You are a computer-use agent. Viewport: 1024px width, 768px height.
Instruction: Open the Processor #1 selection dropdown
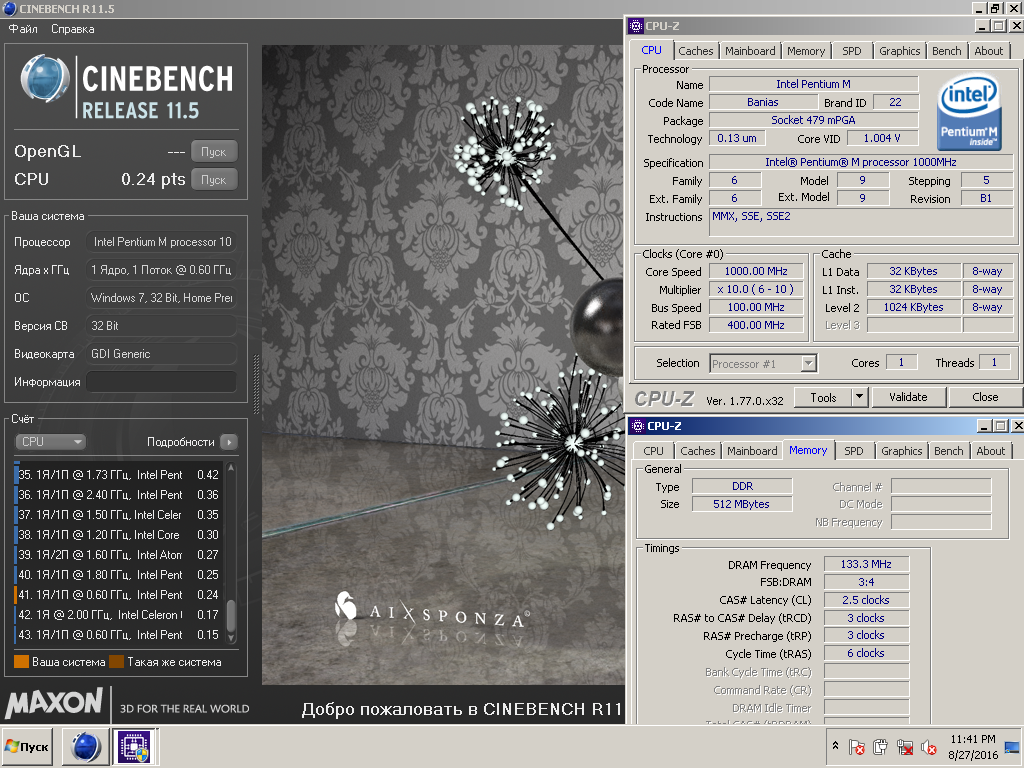pos(763,363)
